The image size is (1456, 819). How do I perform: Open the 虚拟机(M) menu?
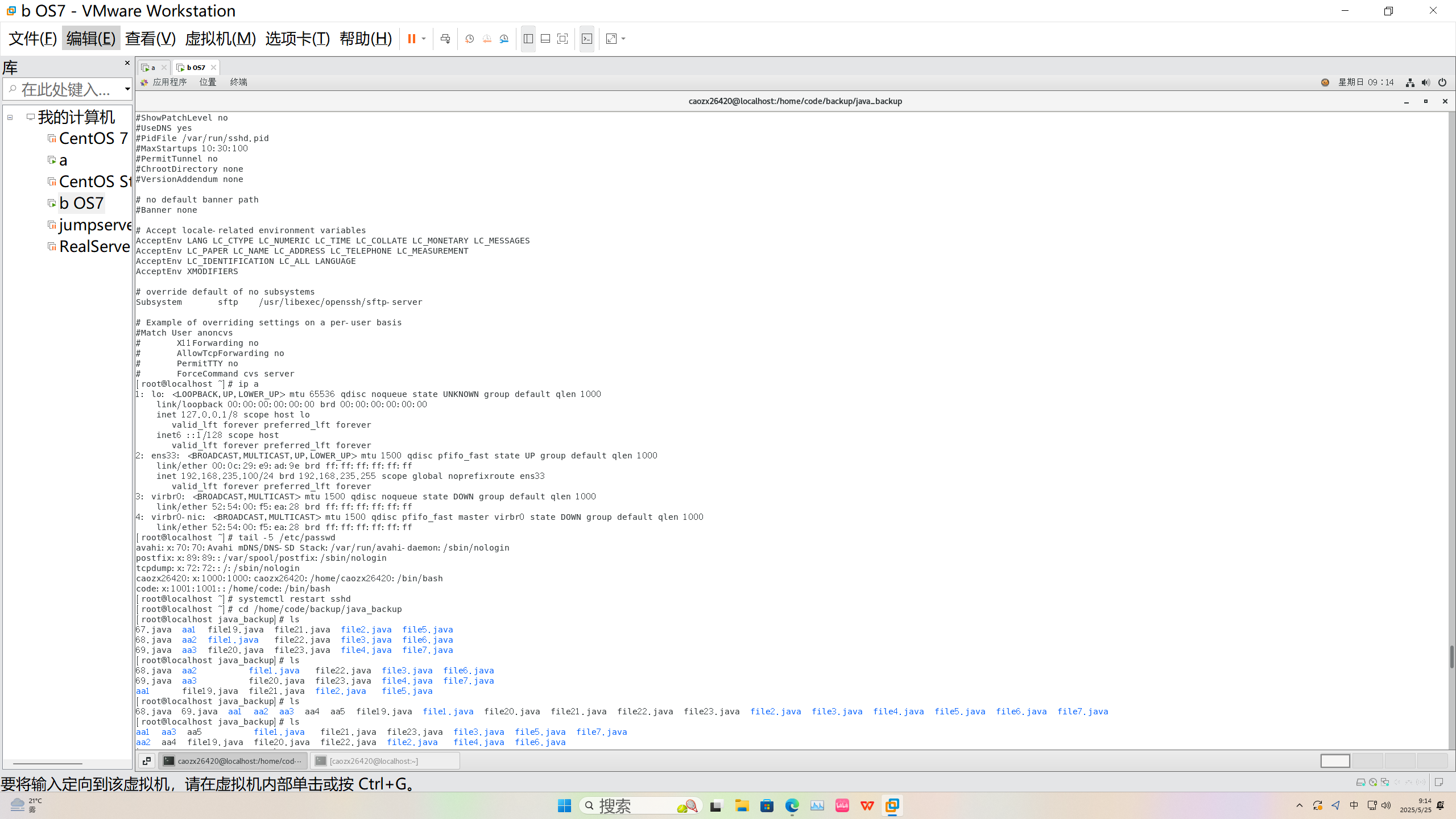coord(220,39)
